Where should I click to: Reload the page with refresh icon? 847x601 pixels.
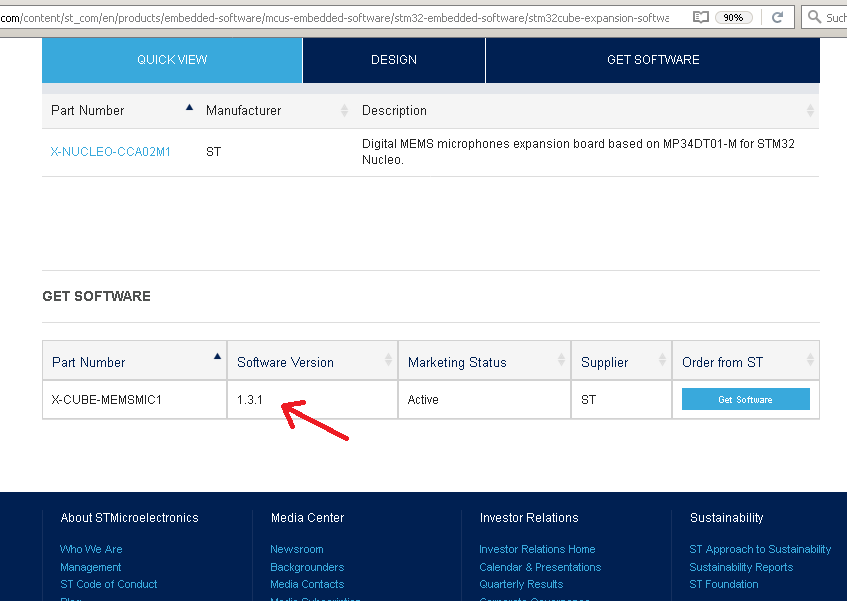[777, 17]
